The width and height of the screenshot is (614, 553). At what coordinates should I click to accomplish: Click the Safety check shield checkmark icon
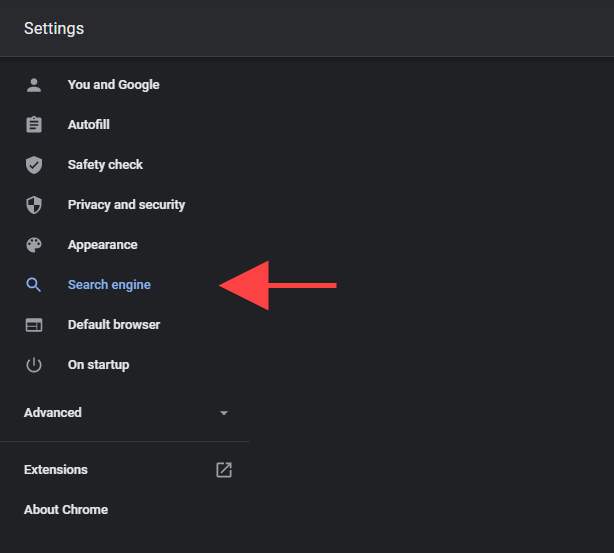[x=34, y=165]
